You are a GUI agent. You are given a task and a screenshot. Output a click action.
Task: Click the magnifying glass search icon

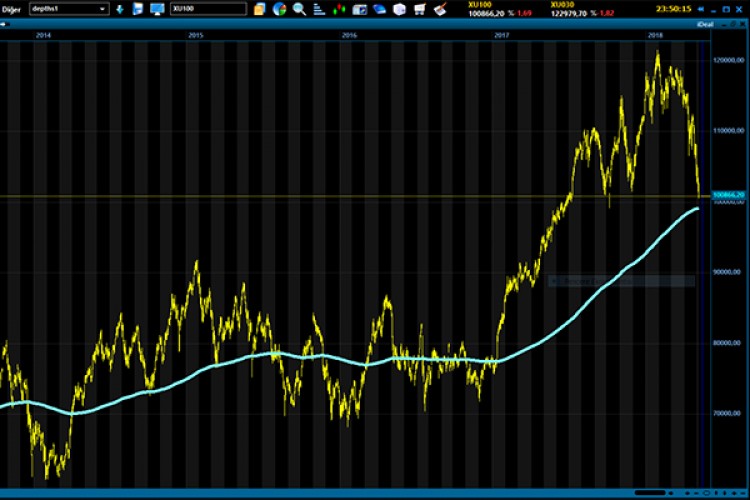tap(299, 9)
